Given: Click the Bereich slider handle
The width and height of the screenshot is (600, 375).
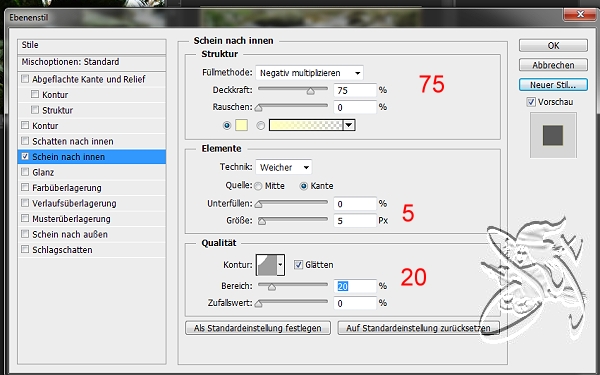Looking at the screenshot, I should tap(272, 286).
